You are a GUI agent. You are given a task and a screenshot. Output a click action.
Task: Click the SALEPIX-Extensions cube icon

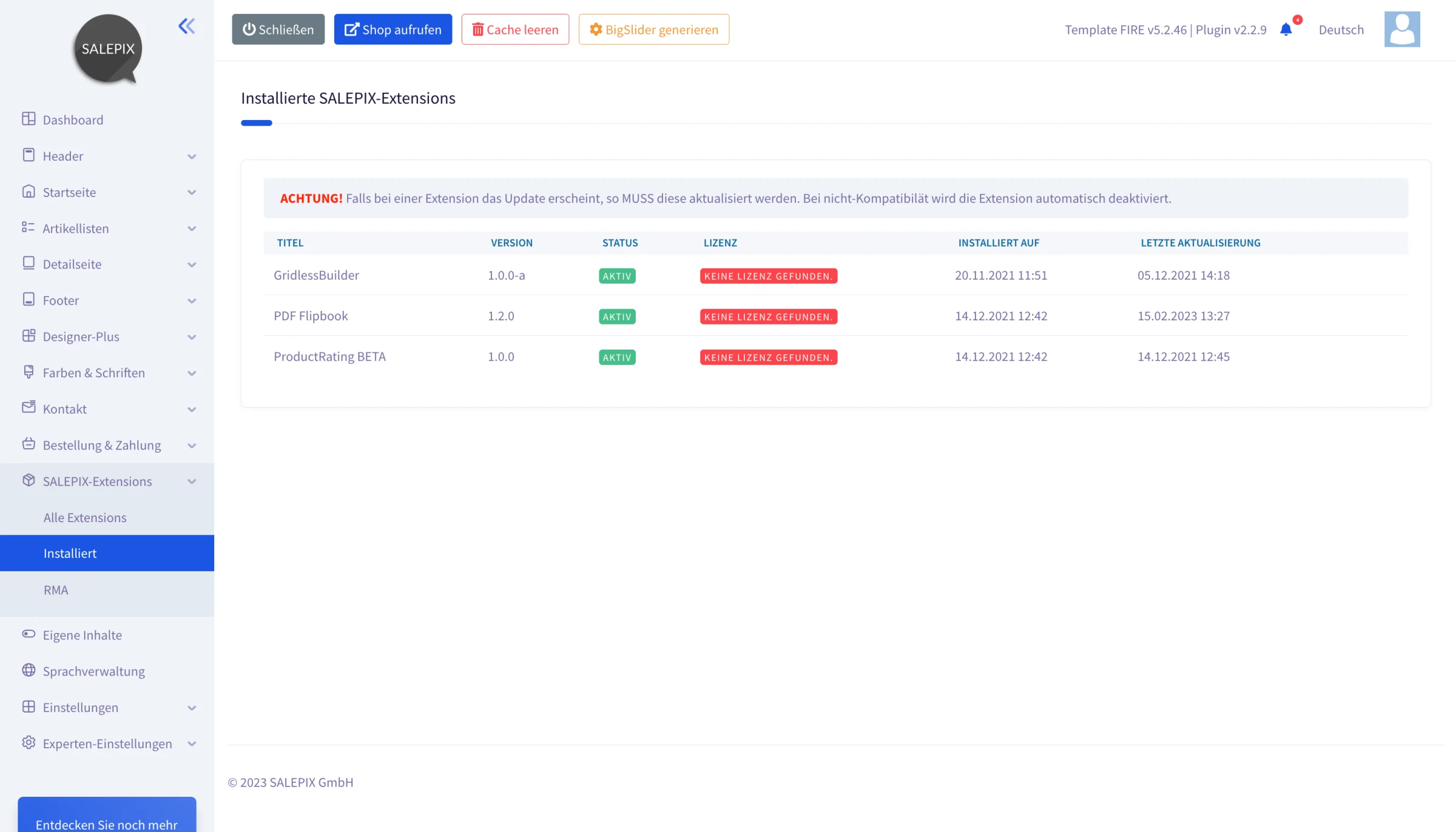tap(29, 480)
